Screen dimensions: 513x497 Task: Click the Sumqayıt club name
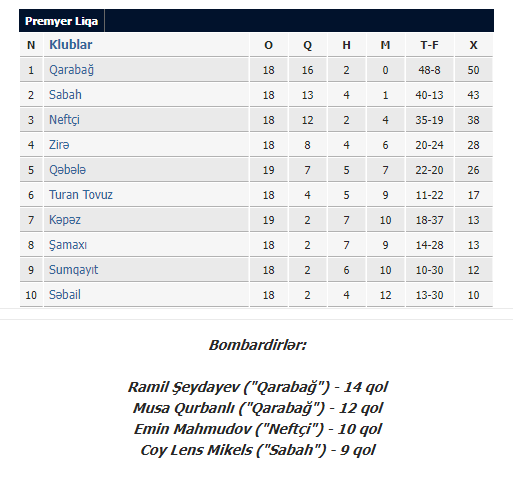[73, 270]
